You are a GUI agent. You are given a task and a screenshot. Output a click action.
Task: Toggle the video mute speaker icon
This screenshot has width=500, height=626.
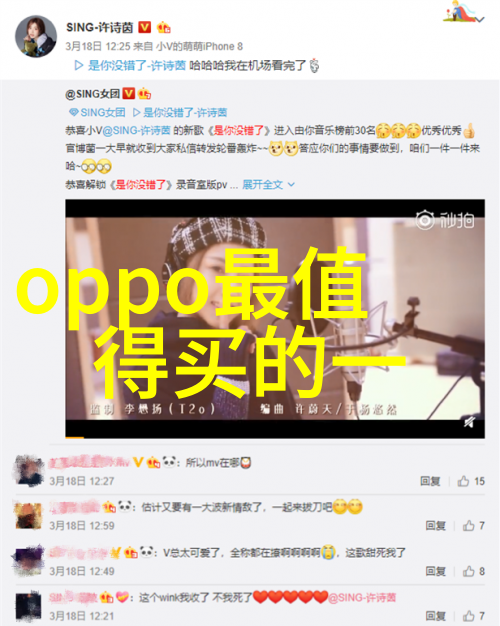pos(470,422)
